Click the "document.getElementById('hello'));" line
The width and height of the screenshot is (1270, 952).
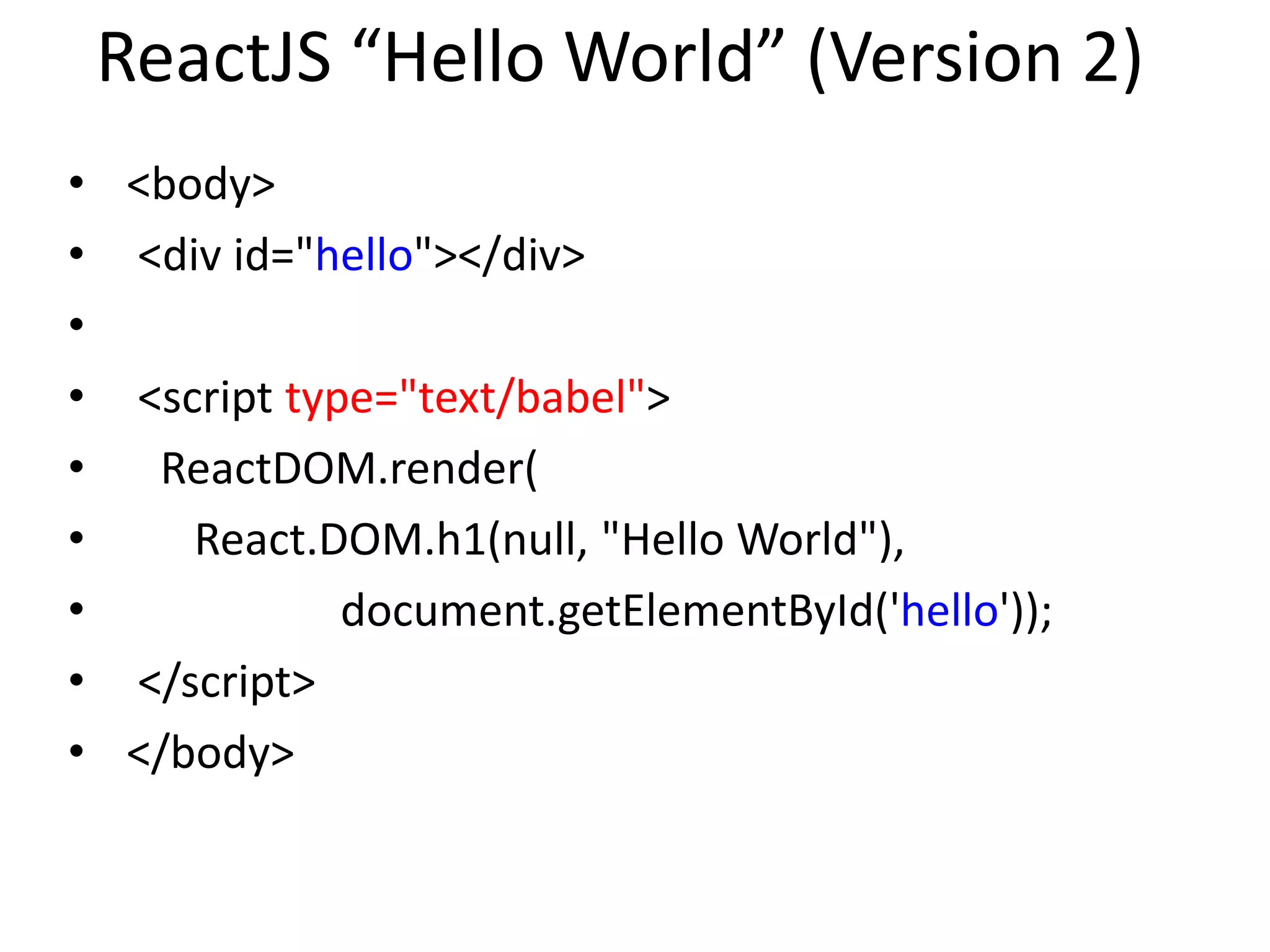click(697, 611)
